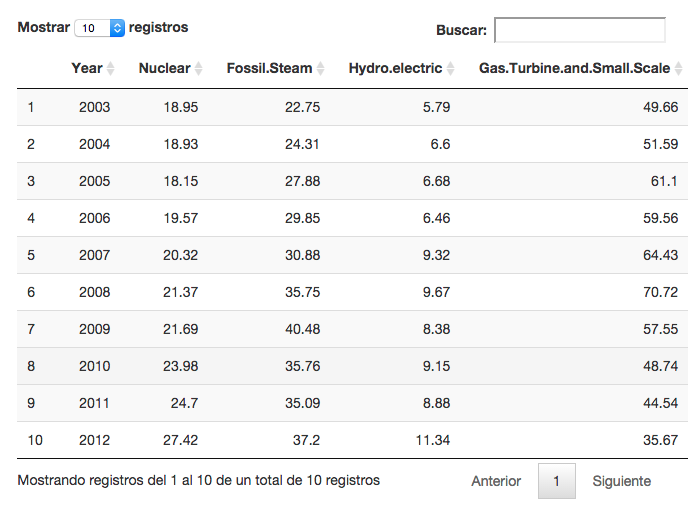The image size is (692, 506).
Task: Click Gas.Turbine value 59.56
Action: point(660,218)
